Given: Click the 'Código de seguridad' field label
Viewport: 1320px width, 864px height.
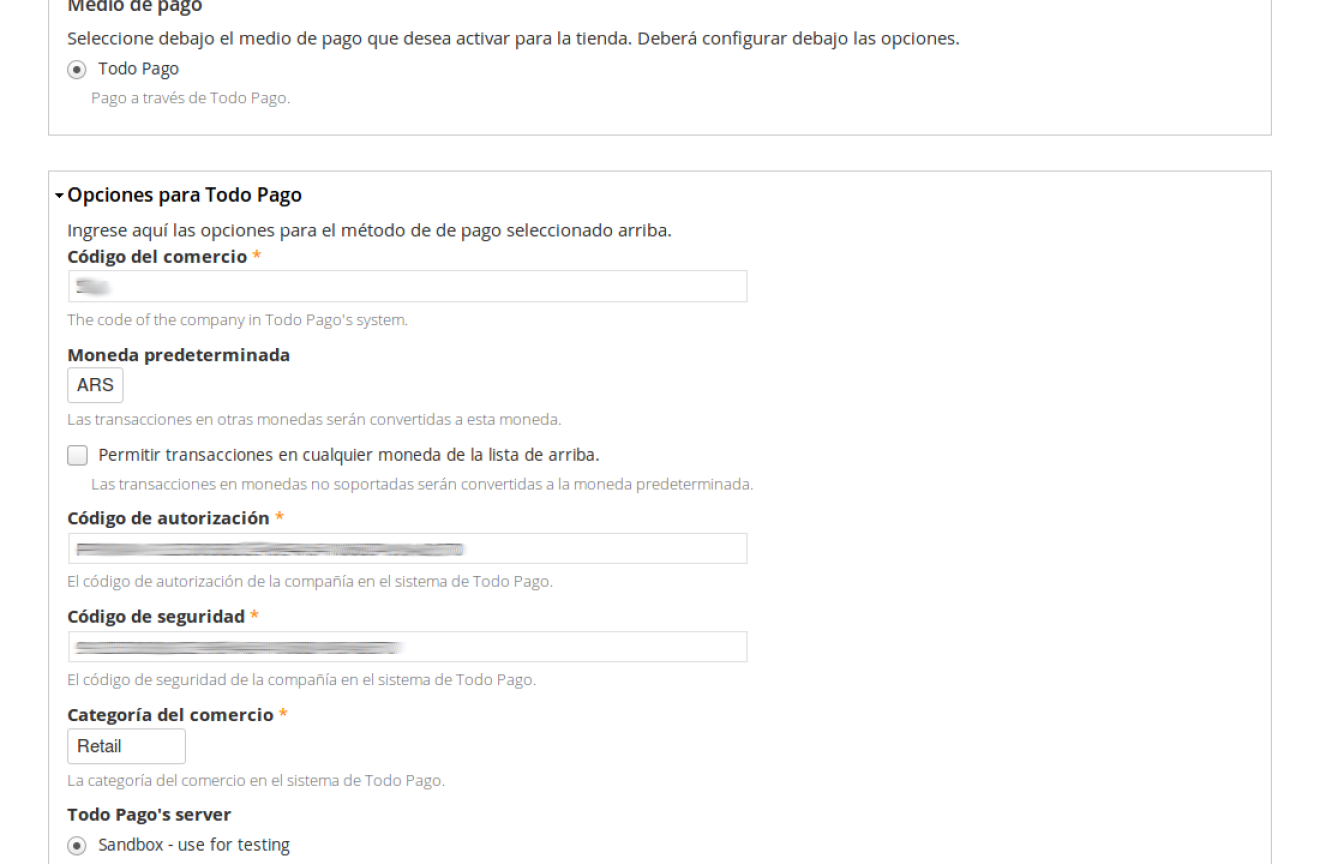Looking at the screenshot, I should click(156, 616).
